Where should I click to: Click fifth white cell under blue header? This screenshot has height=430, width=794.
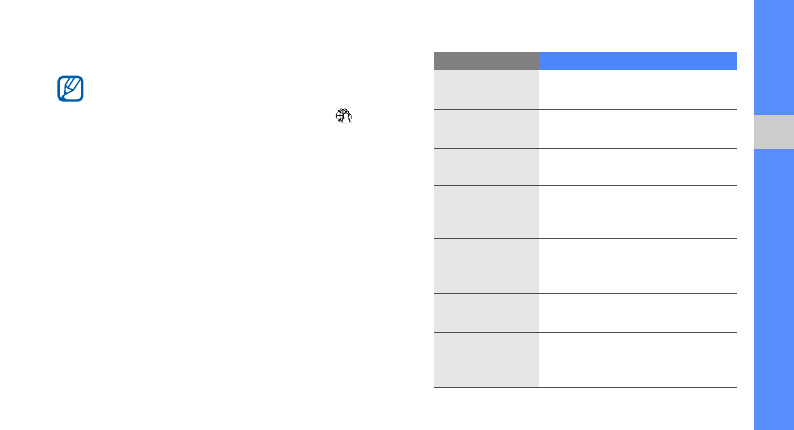point(637,266)
